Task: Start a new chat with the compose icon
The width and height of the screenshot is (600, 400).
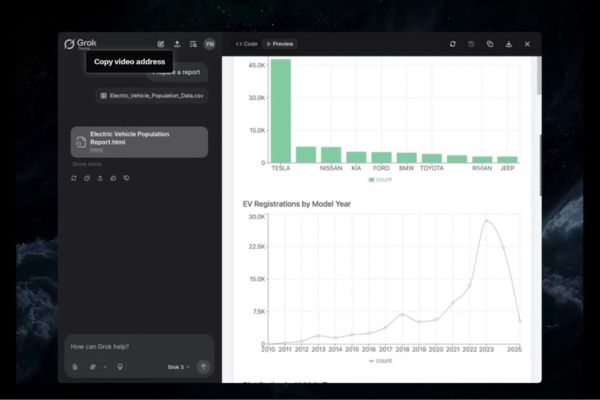Action: pos(161,44)
